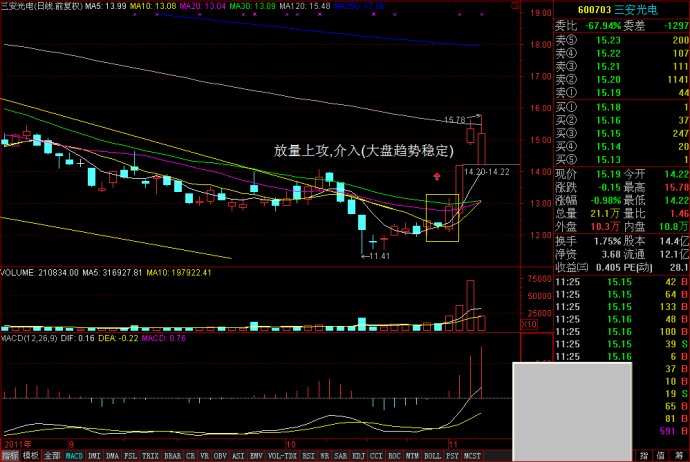Click the 卖① price 15.19 row

(x=621, y=93)
